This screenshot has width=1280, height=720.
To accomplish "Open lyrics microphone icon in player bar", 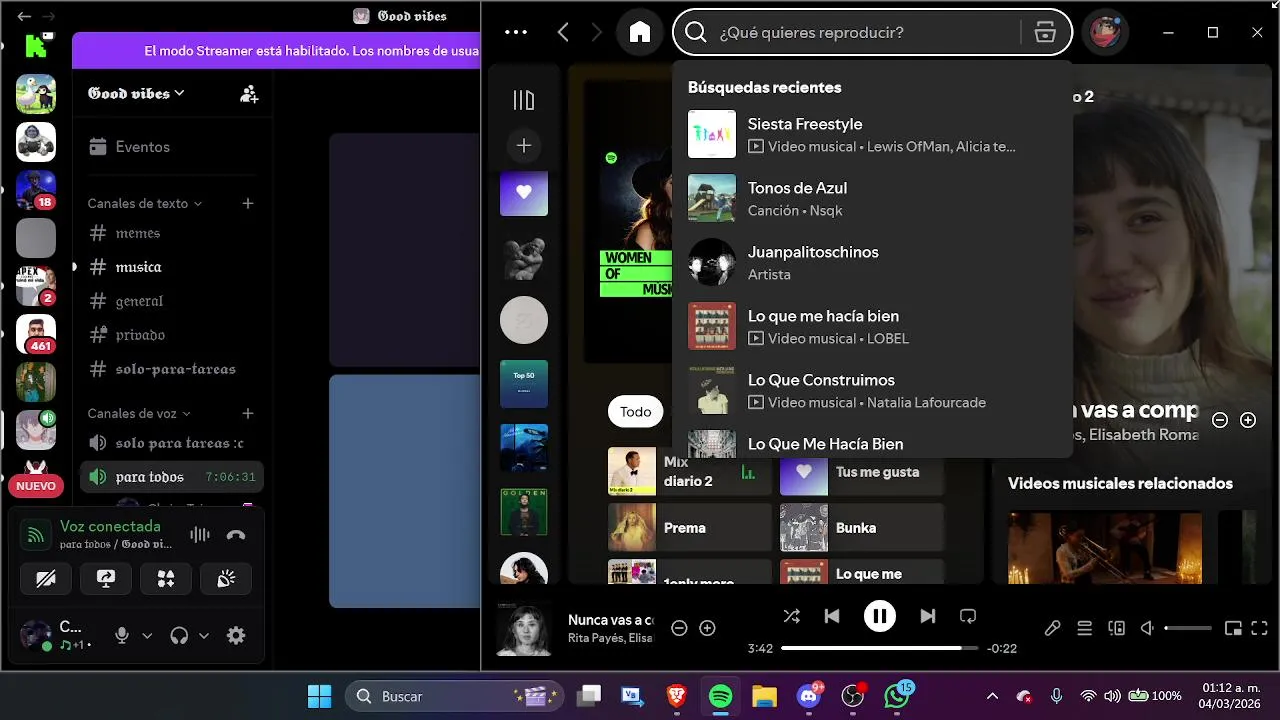I will point(1052,628).
